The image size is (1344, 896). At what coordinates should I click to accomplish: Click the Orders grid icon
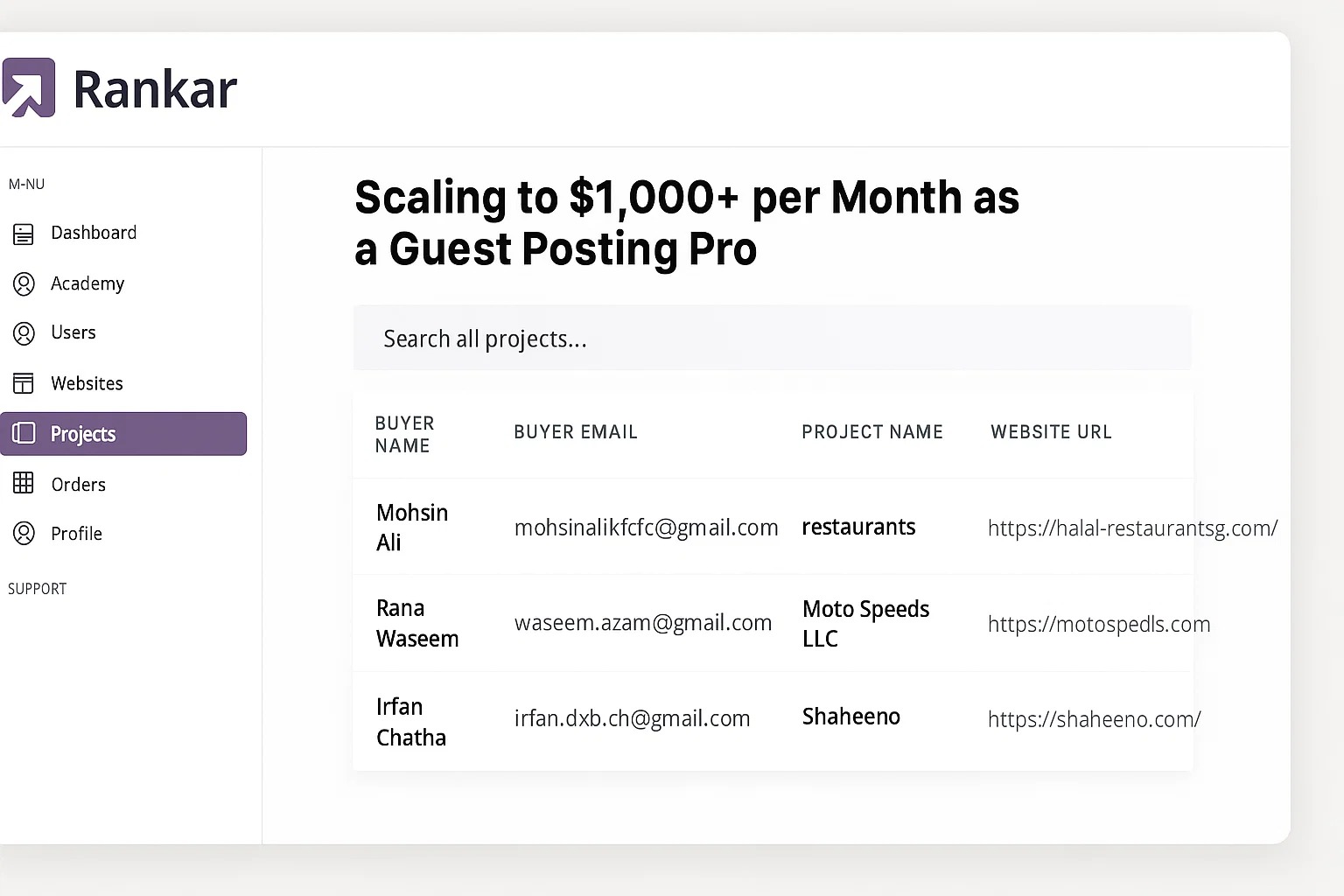tap(24, 483)
